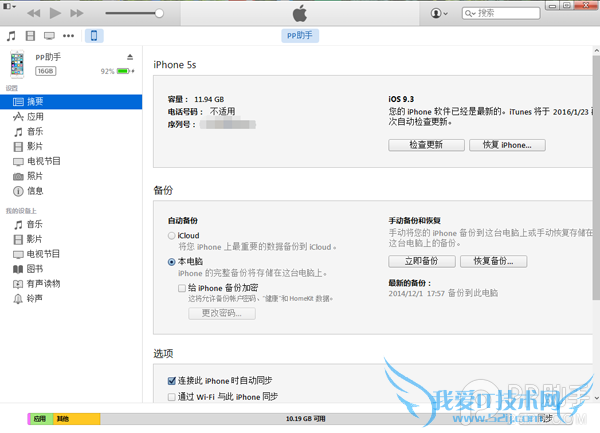Click the 更改密码... button
The width and height of the screenshot is (600, 433).
(x=222, y=313)
